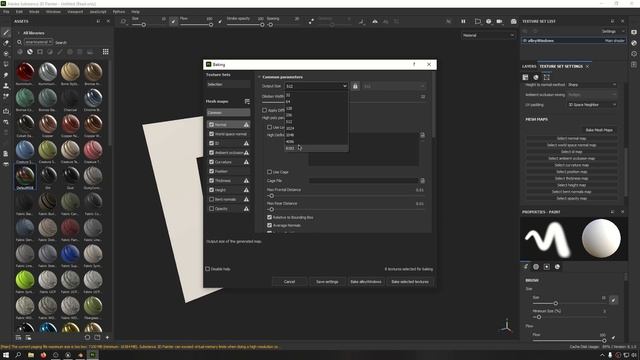
Task: Click the Select curvature map button
Action: [x=571, y=165]
